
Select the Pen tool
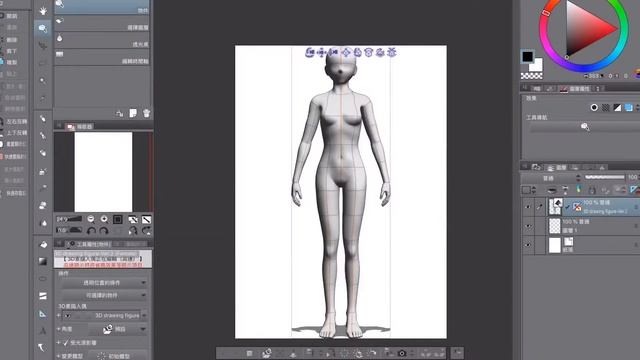click(43, 118)
